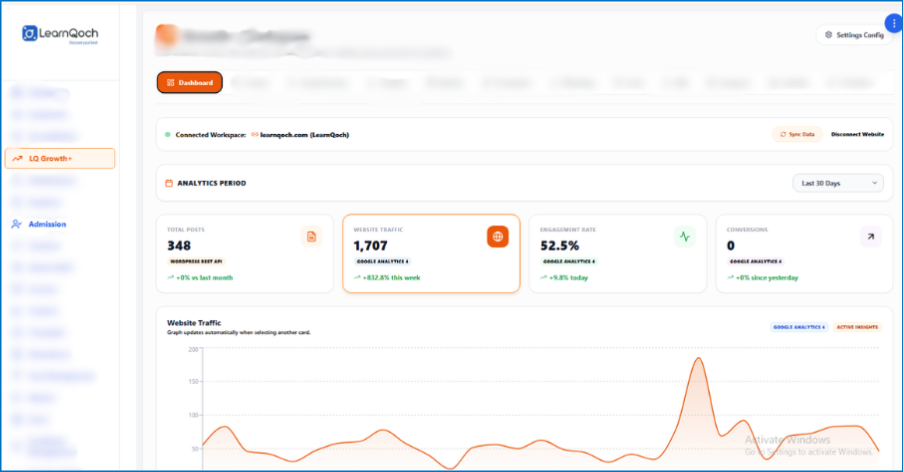Click the green connected status dot
Screen dimensions: 904x472
click(x=168, y=135)
